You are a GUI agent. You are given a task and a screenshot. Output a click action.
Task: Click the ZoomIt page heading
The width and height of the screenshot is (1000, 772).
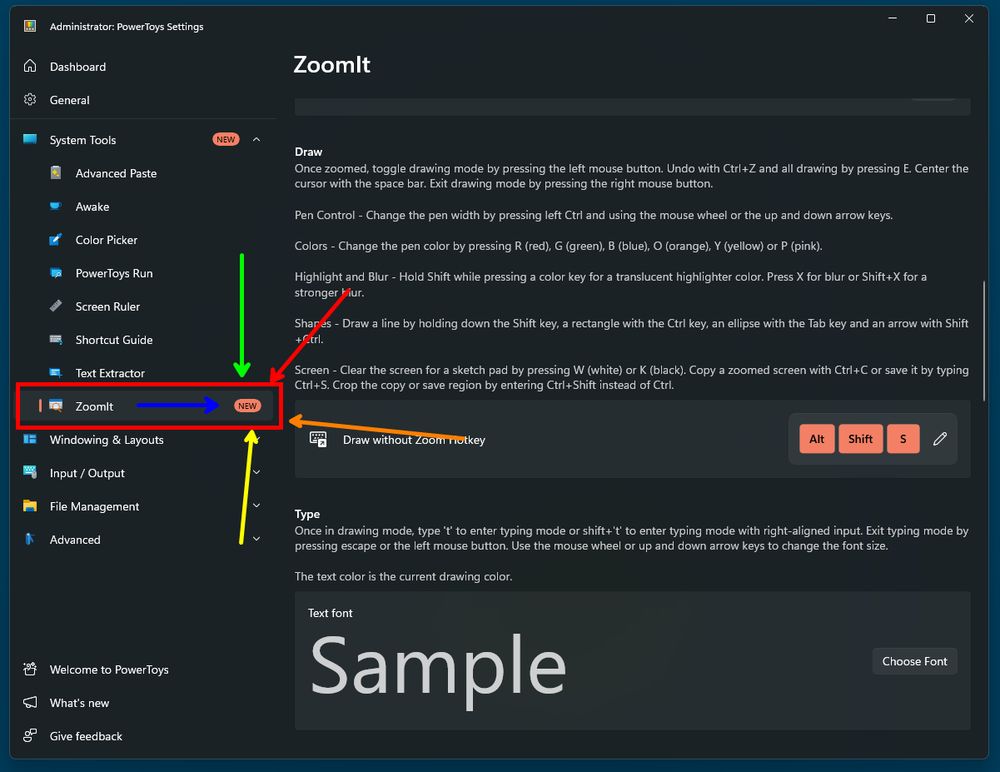332,64
